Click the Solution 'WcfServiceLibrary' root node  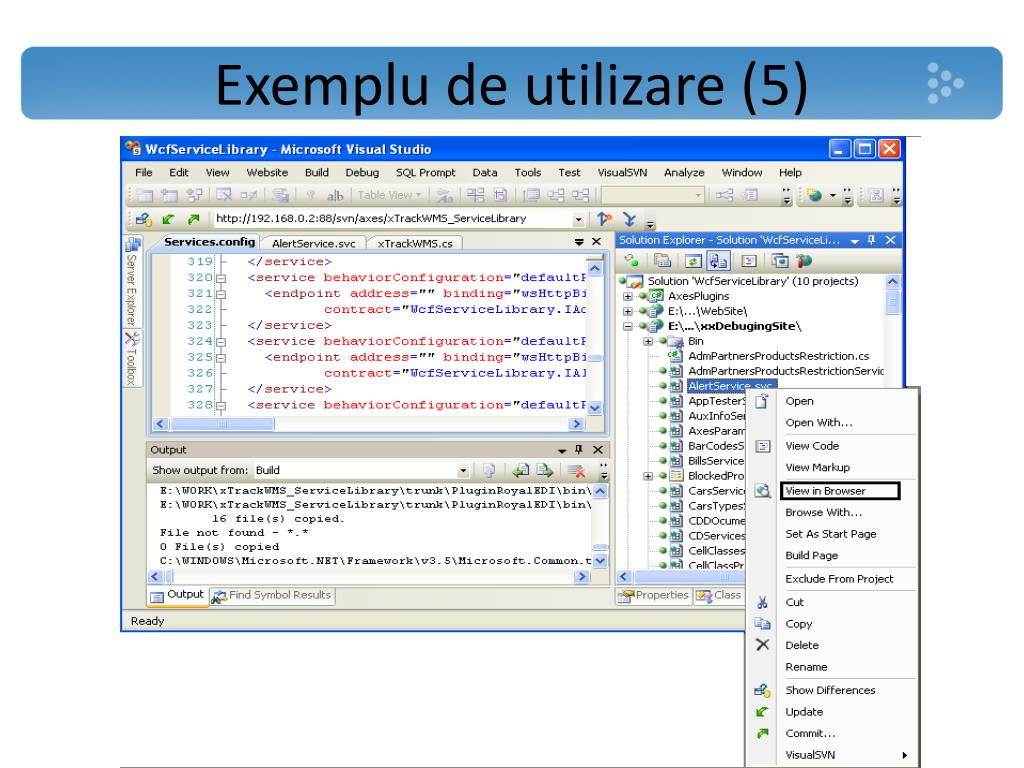753,281
